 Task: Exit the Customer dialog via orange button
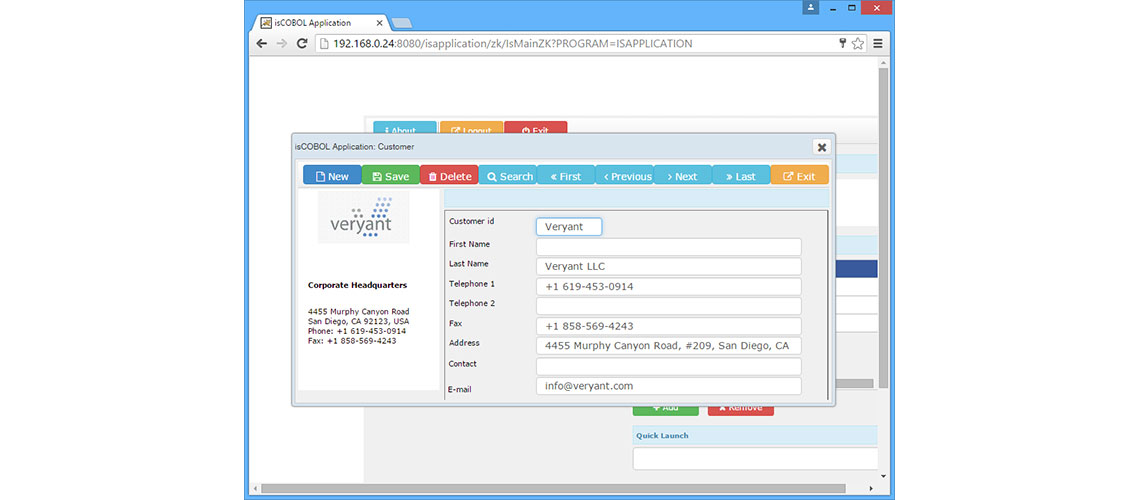point(800,176)
